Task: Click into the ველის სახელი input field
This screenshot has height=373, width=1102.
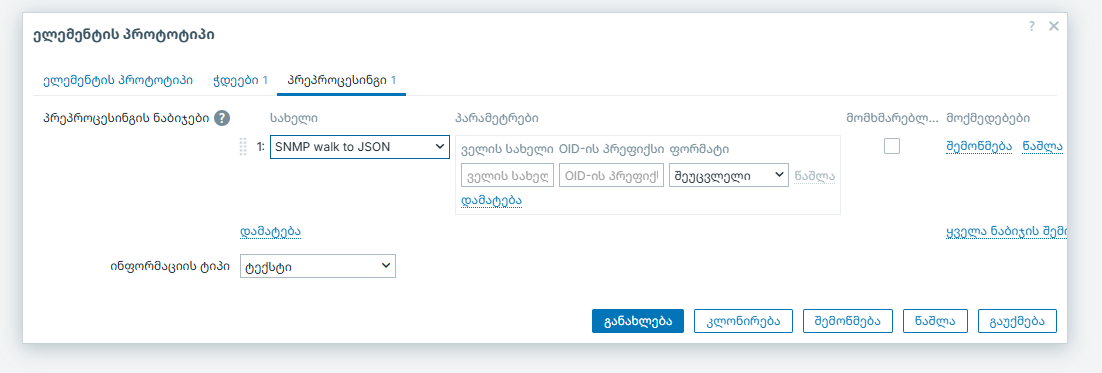Action: (507, 176)
